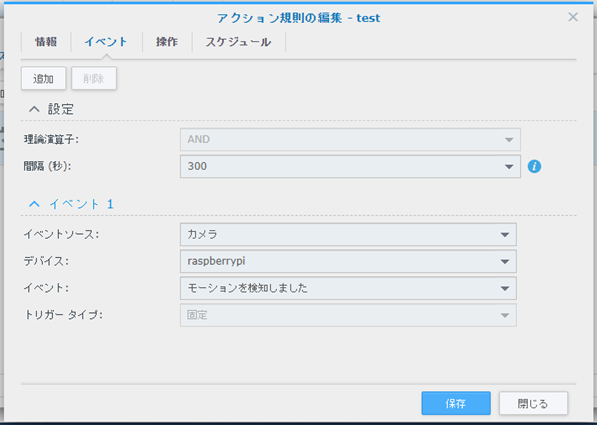Switch to the 操作 tab
597x425 pixels.
tap(167, 42)
